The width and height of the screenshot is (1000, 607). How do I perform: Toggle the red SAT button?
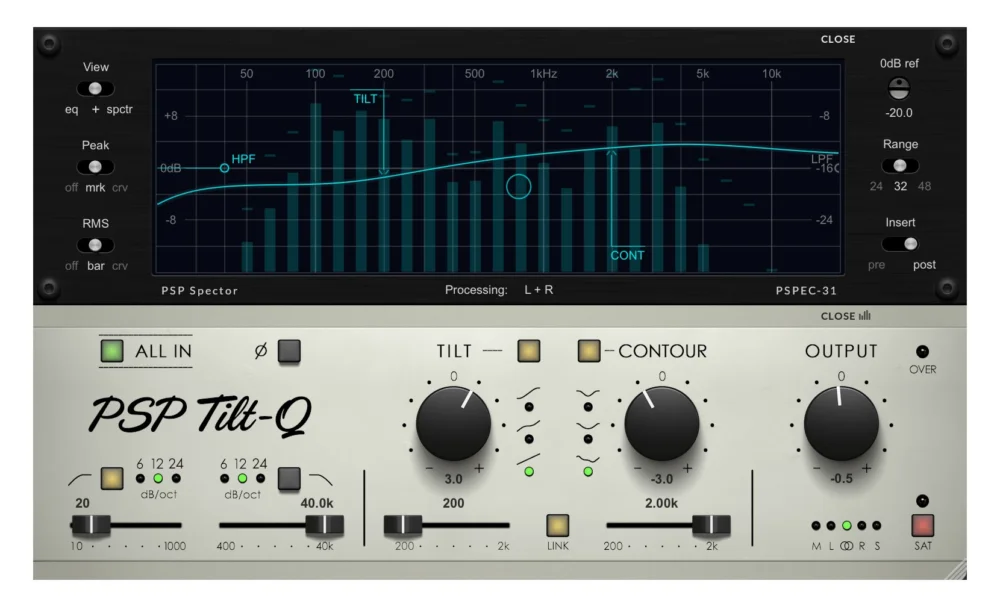tap(923, 525)
